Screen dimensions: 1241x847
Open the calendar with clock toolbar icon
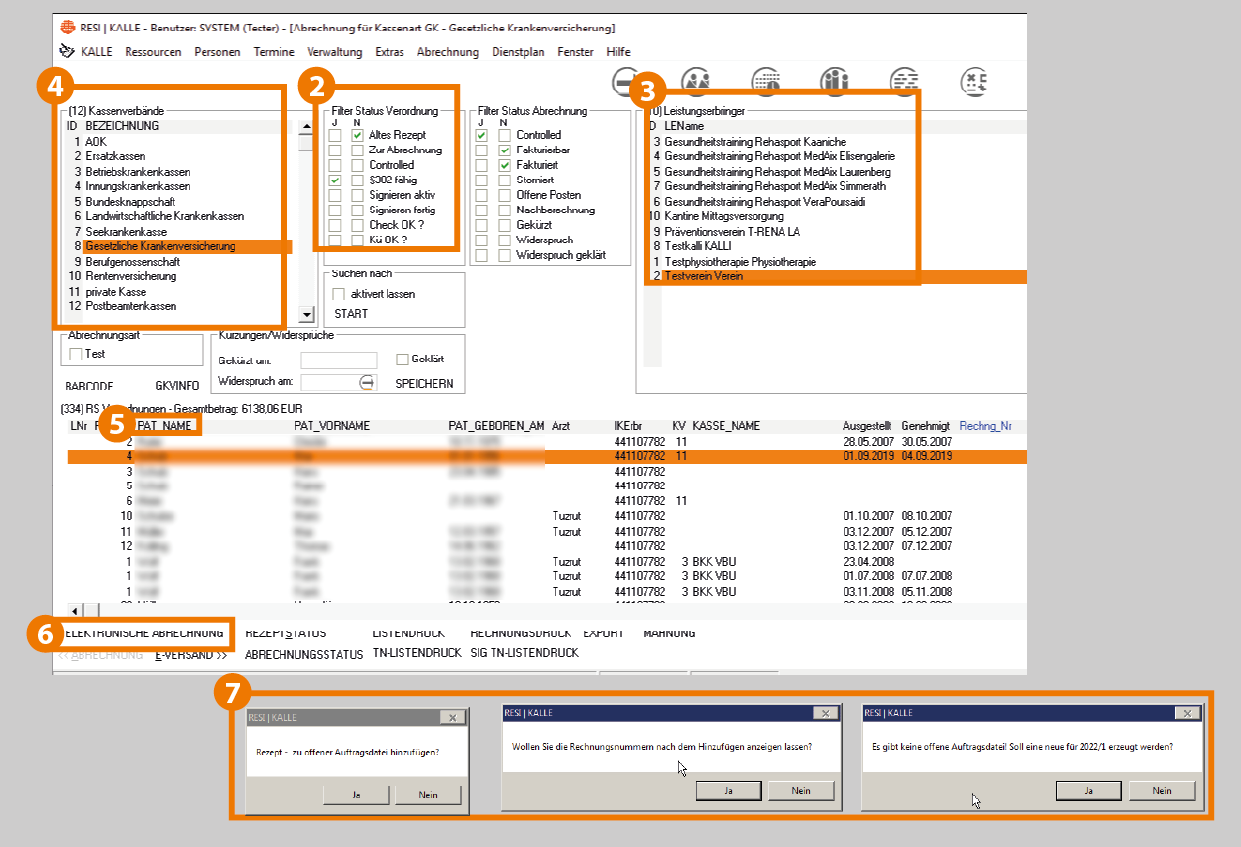(766, 80)
